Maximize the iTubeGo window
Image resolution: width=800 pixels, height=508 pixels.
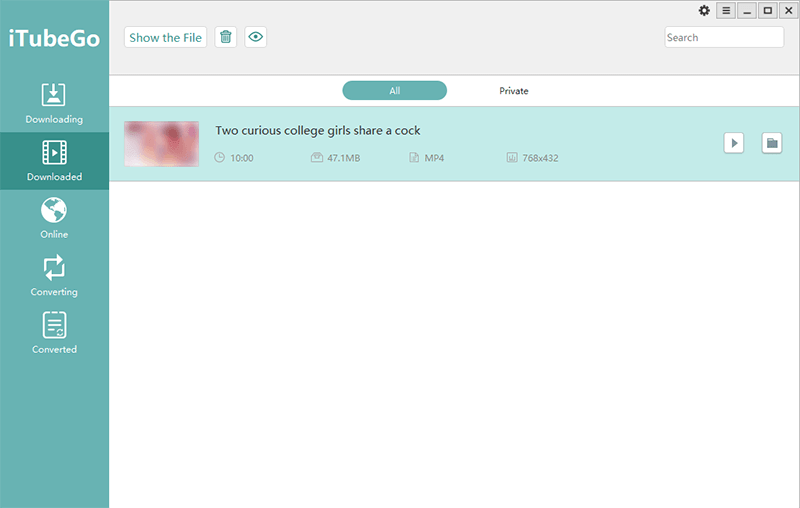767,10
